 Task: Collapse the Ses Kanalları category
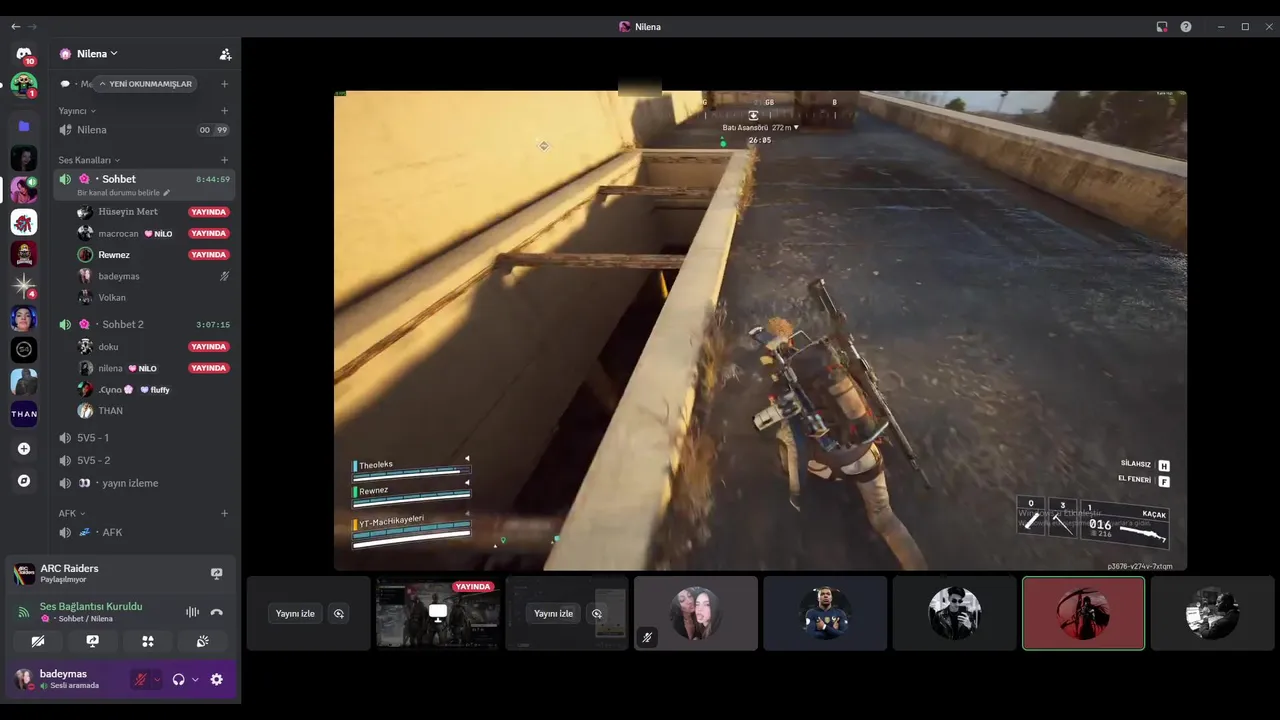(x=89, y=160)
